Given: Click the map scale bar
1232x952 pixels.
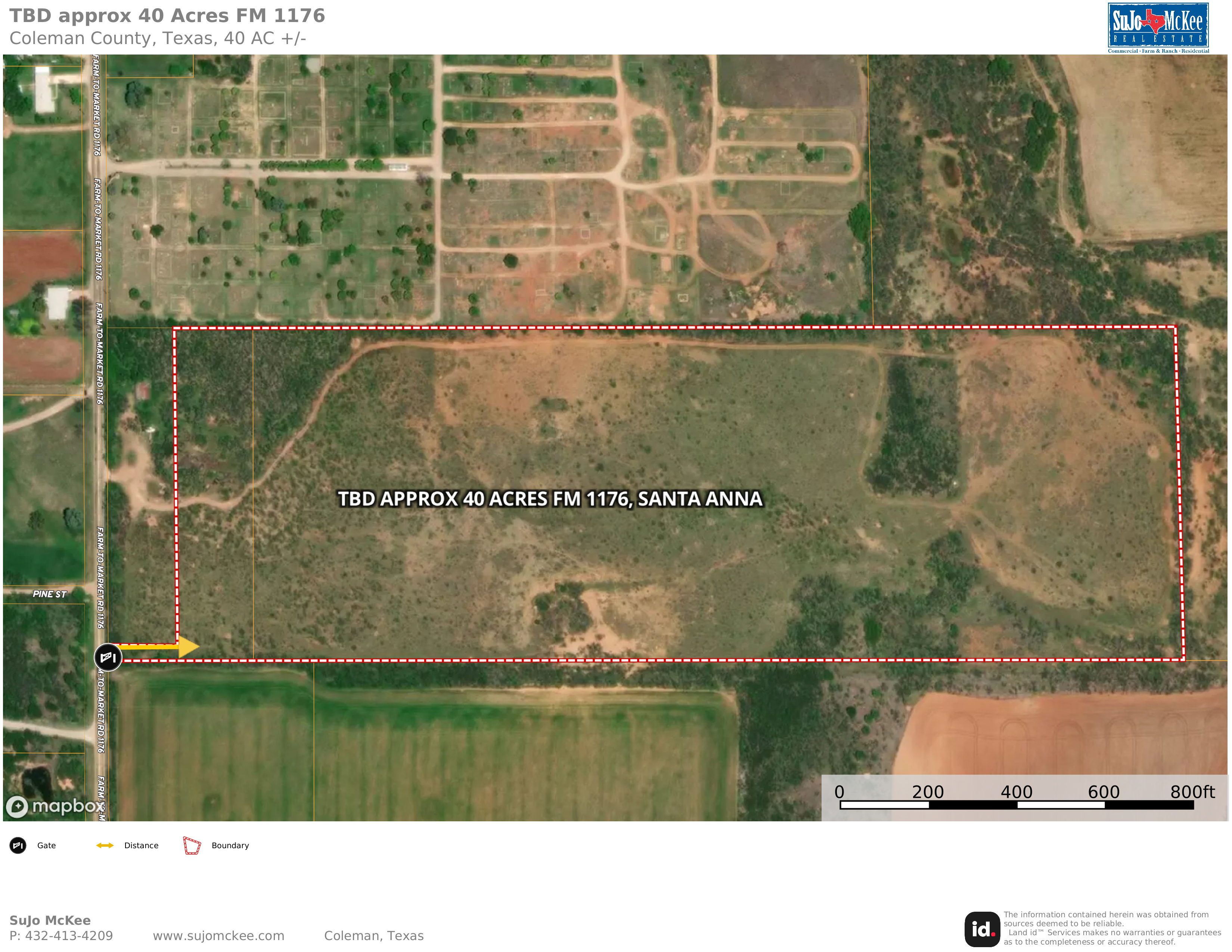Looking at the screenshot, I should pos(1017,805).
